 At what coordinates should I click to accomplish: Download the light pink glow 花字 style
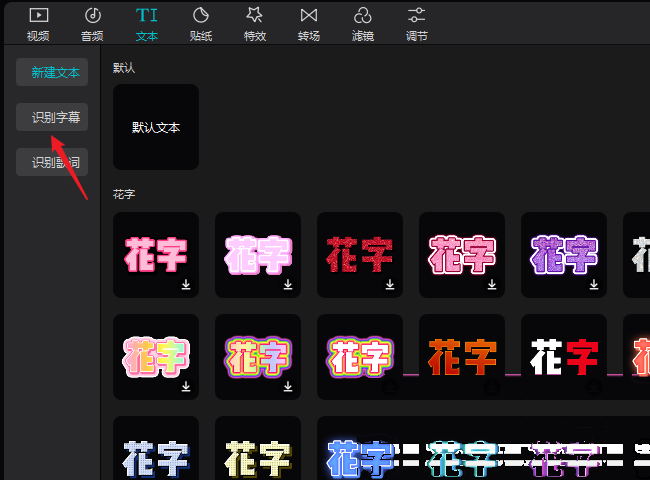288,284
